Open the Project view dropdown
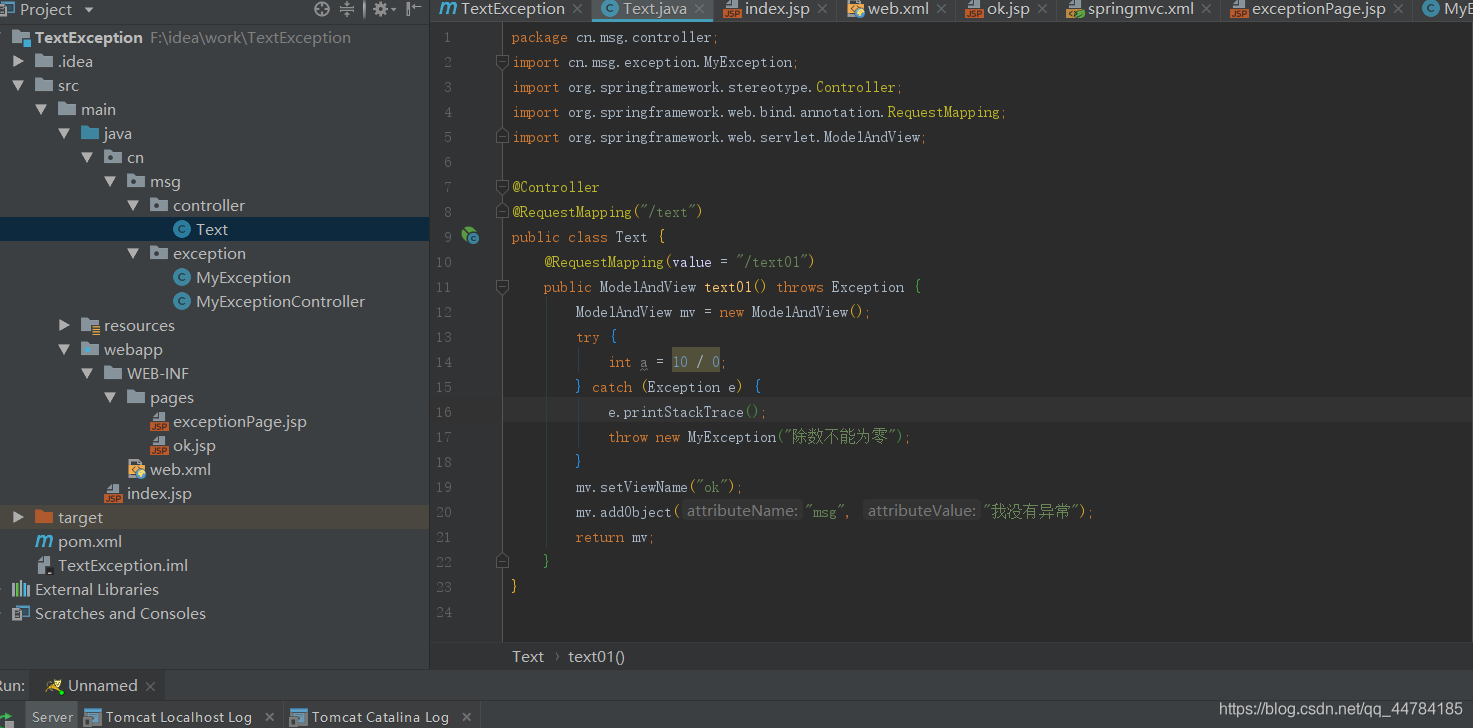Screen dimensions: 1473x728 click(x=89, y=9)
